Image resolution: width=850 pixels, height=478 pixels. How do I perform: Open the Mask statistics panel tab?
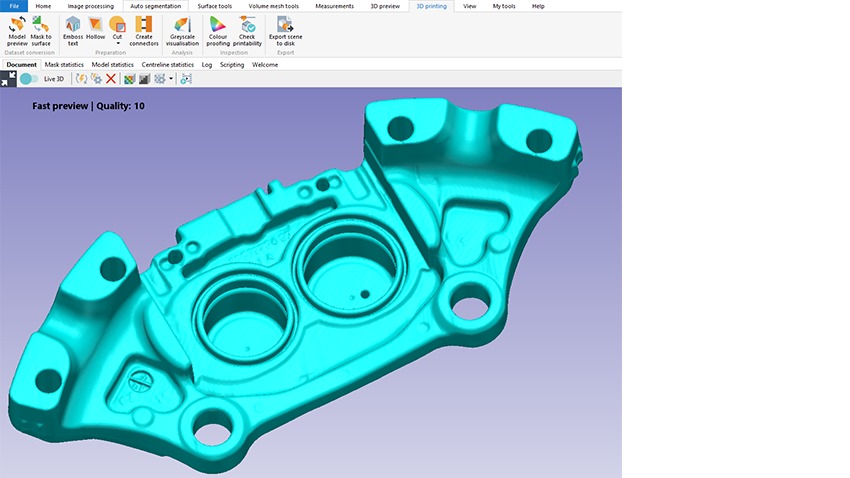coord(64,64)
